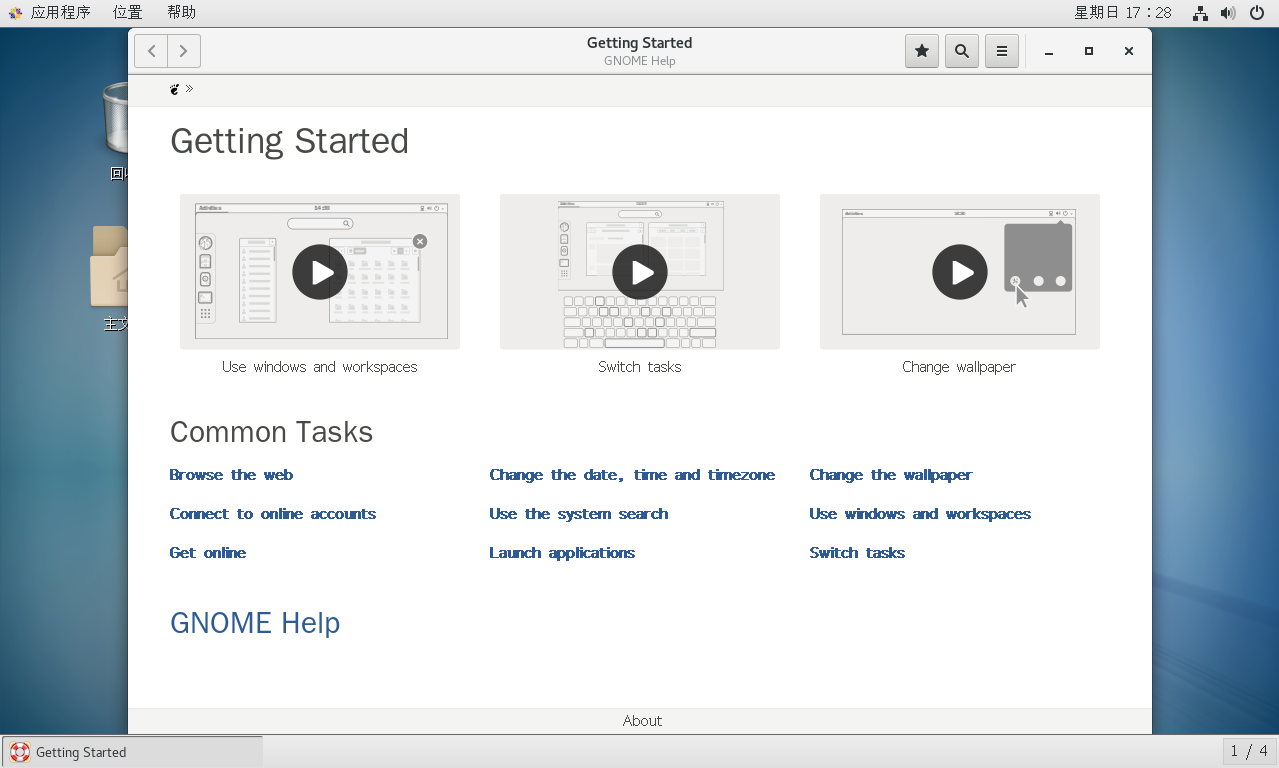
Task: Click the workspace switcher 1 / 4
Action: point(1248,751)
